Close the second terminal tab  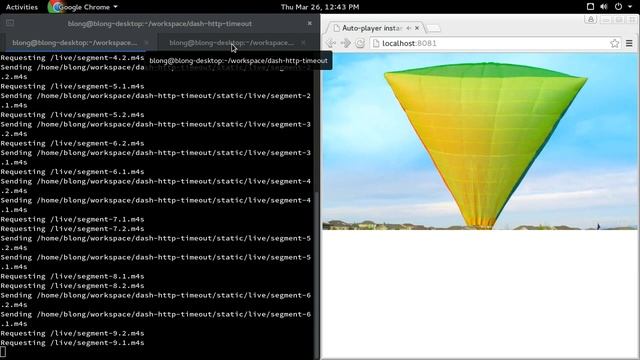pyautogui.click(x=303, y=42)
